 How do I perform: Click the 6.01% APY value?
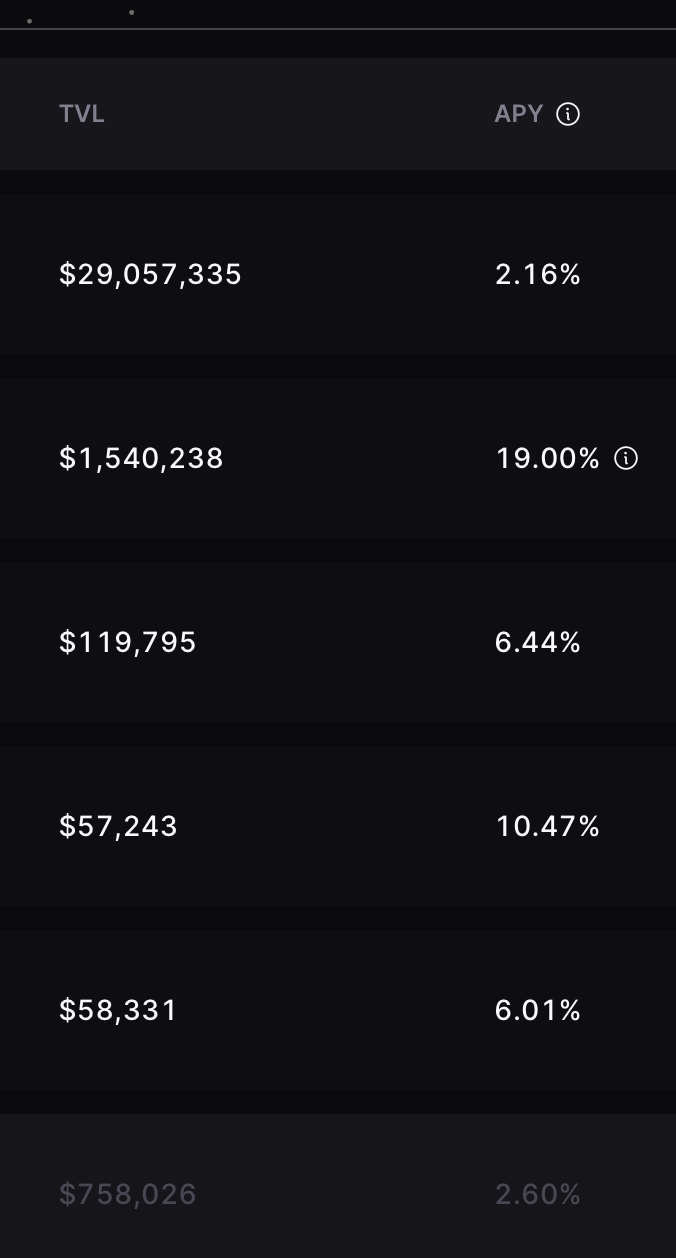click(x=538, y=1010)
